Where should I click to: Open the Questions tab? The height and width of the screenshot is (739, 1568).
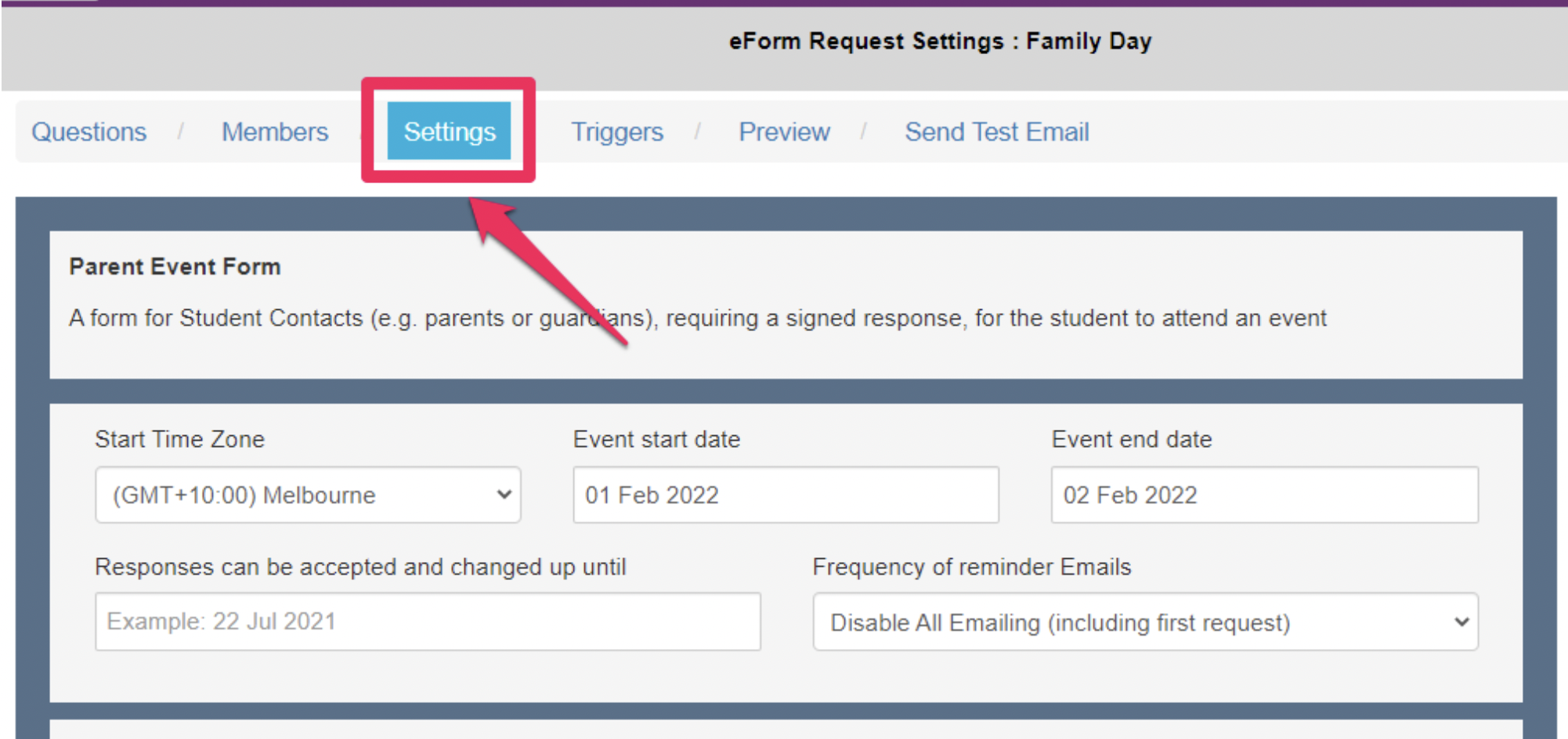89,132
